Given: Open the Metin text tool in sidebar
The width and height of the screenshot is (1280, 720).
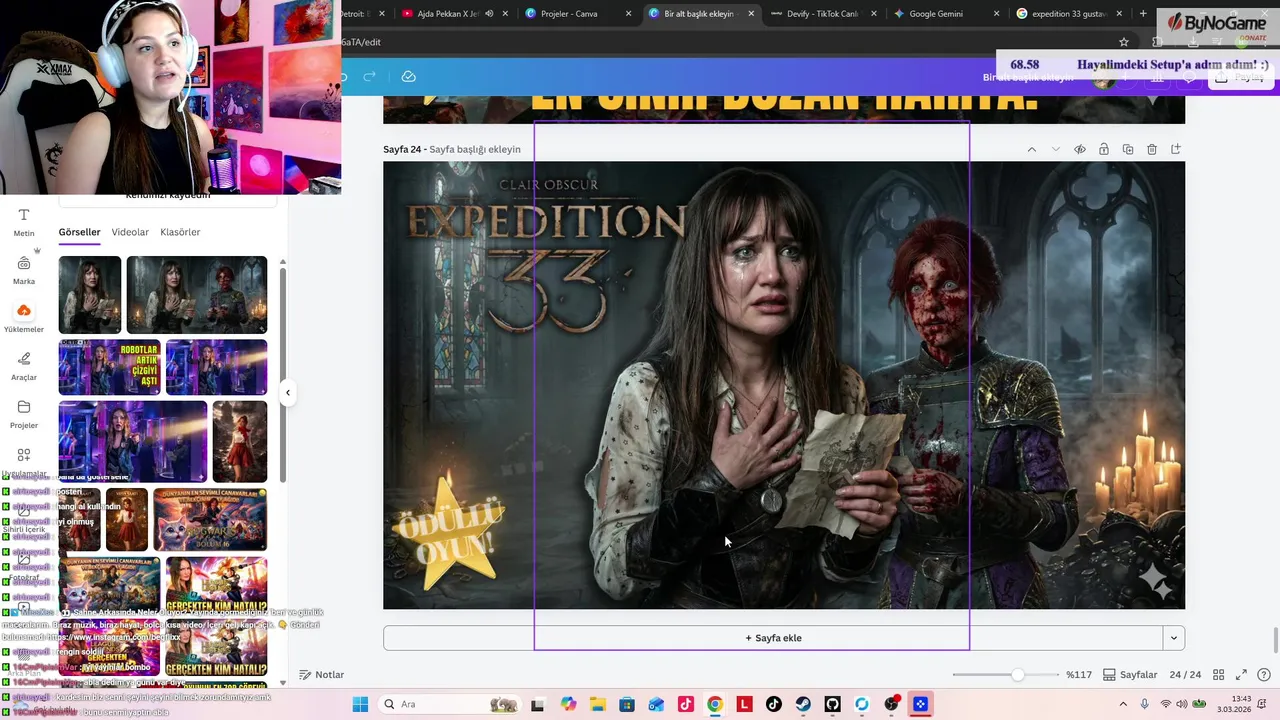Looking at the screenshot, I should tap(24, 222).
